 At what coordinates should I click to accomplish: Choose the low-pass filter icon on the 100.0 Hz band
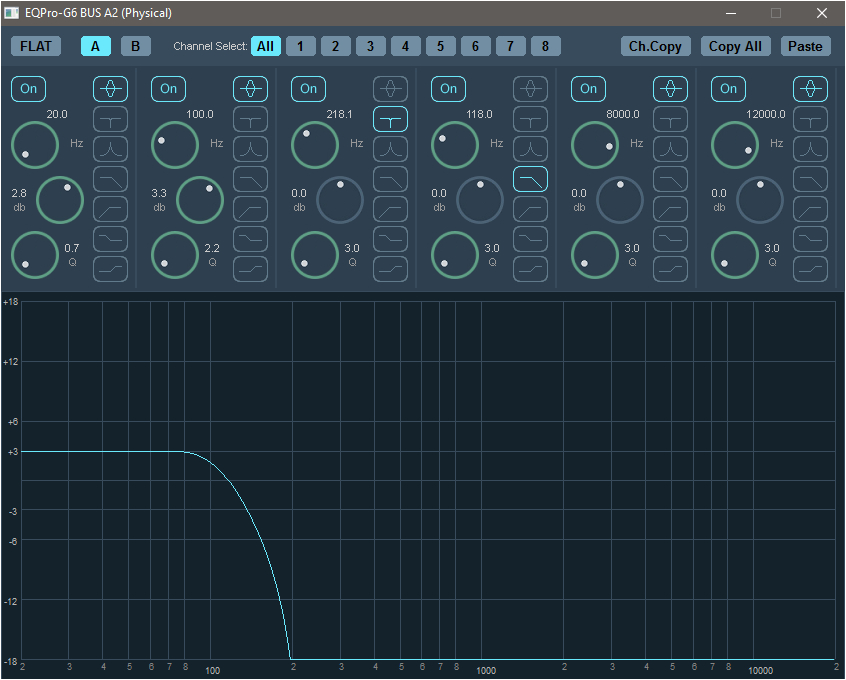(250, 179)
